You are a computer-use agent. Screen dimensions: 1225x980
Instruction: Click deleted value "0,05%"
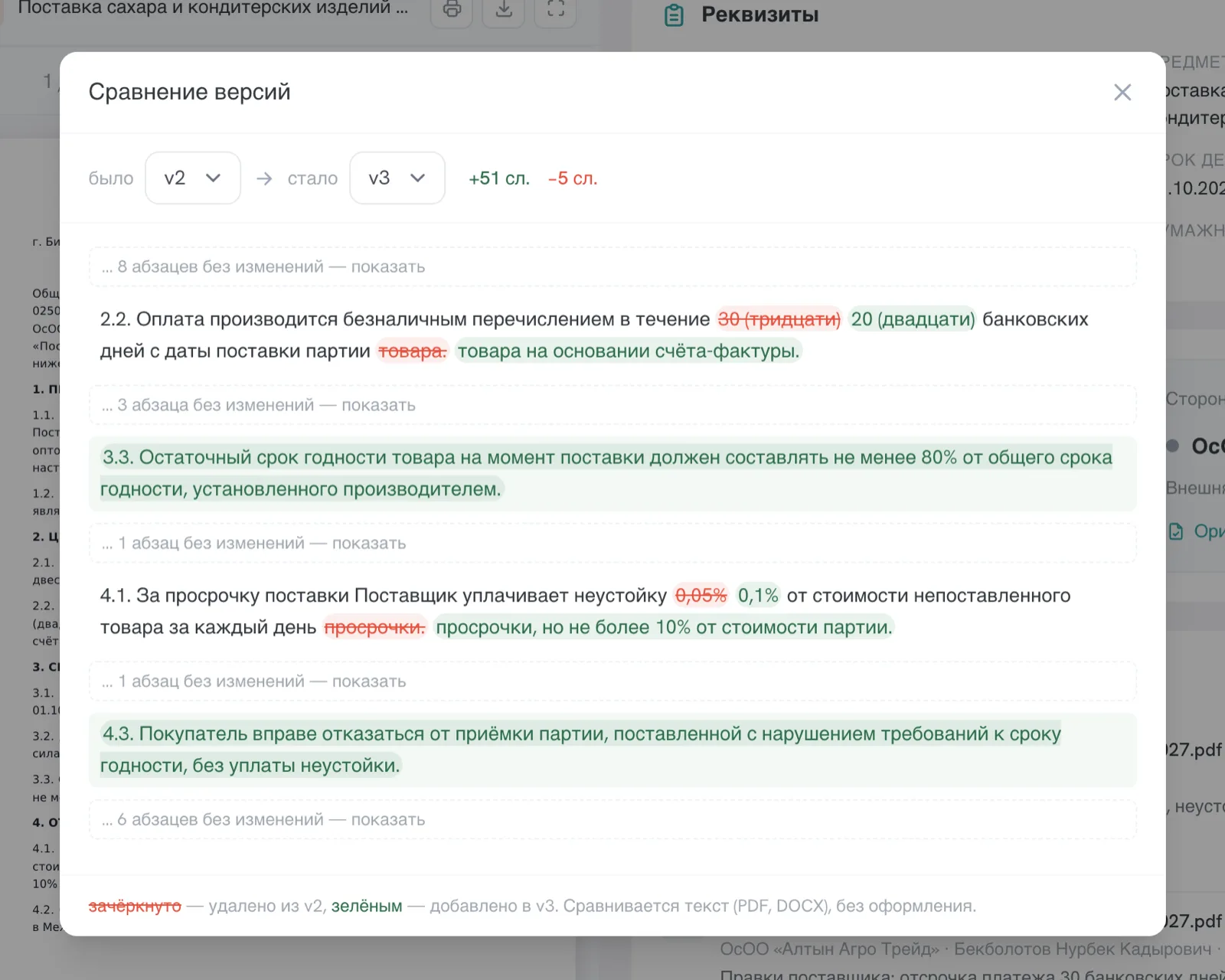(701, 596)
